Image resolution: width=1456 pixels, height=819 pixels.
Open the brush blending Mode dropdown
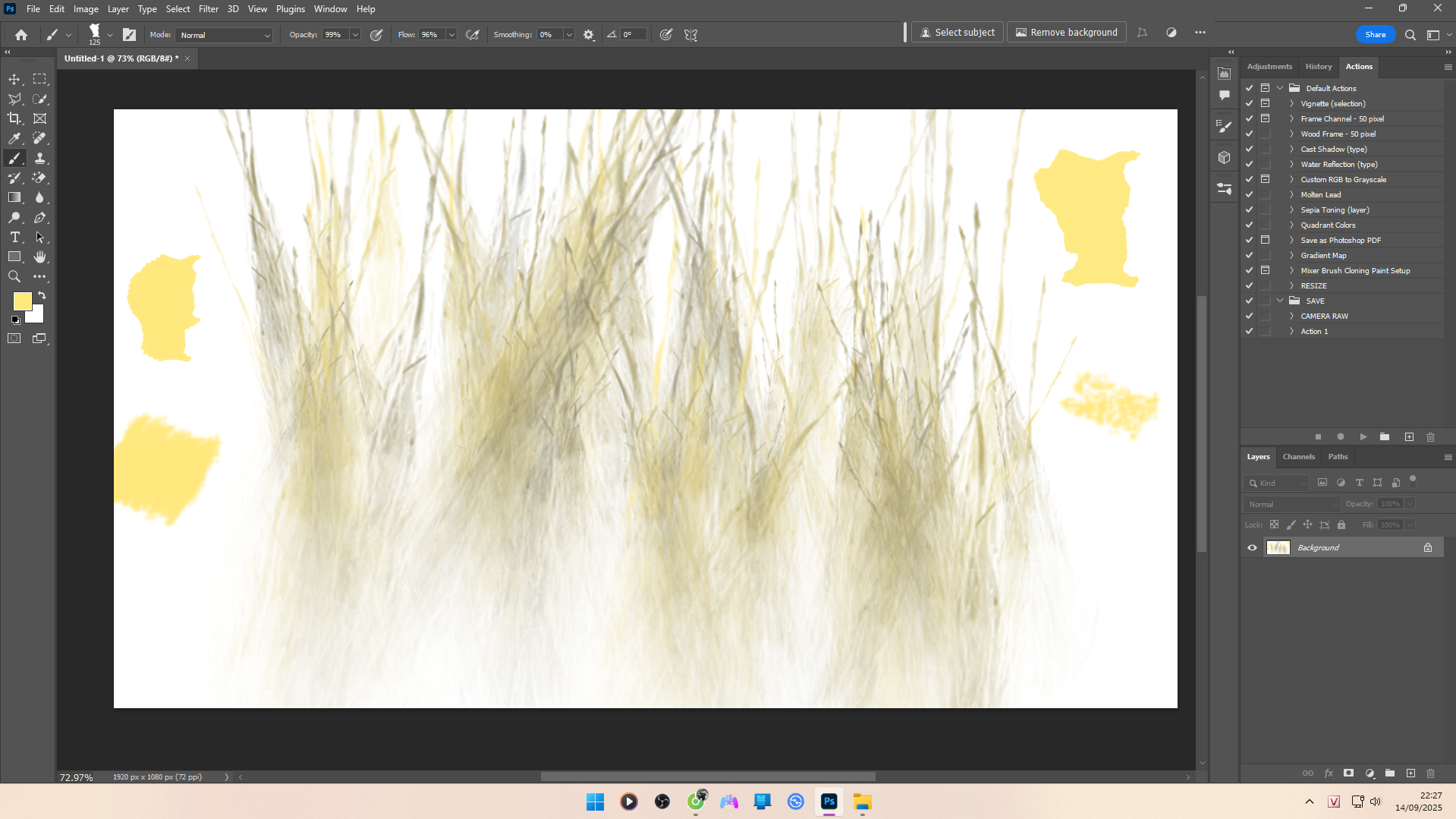pyautogui.click(x=224, y=35)
